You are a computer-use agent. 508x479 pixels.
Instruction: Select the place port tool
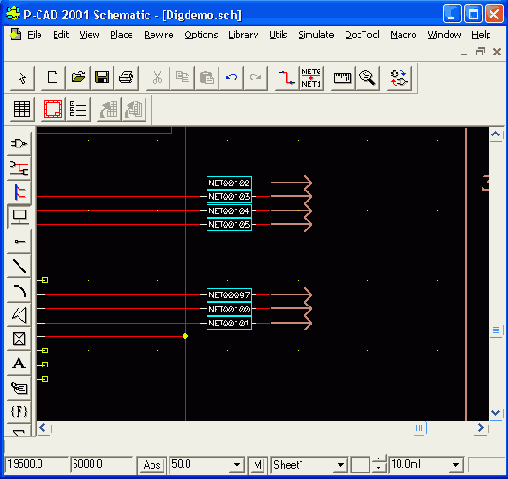[19, 216]
